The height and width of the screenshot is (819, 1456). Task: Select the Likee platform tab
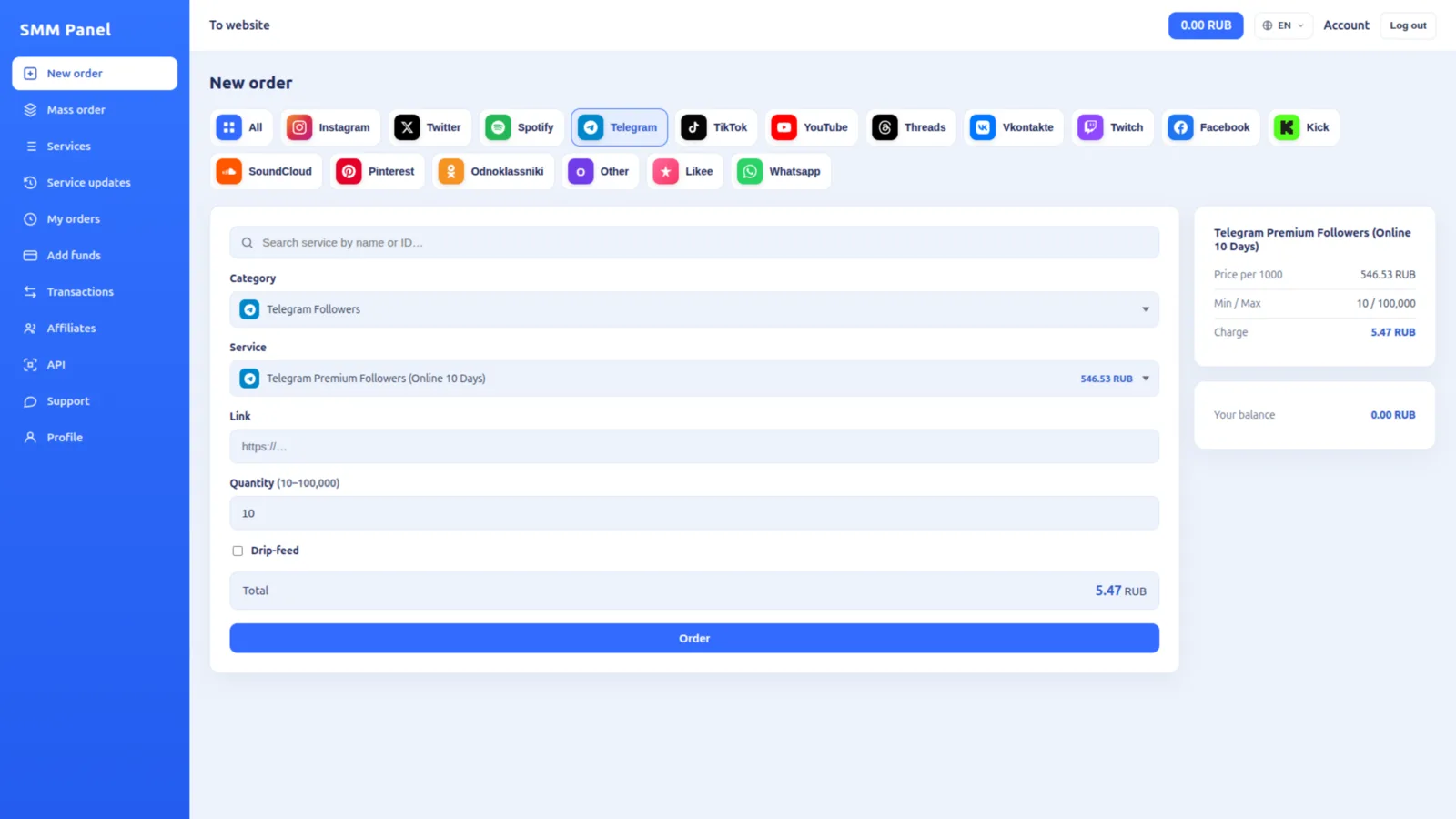click(x=685, y=171)
